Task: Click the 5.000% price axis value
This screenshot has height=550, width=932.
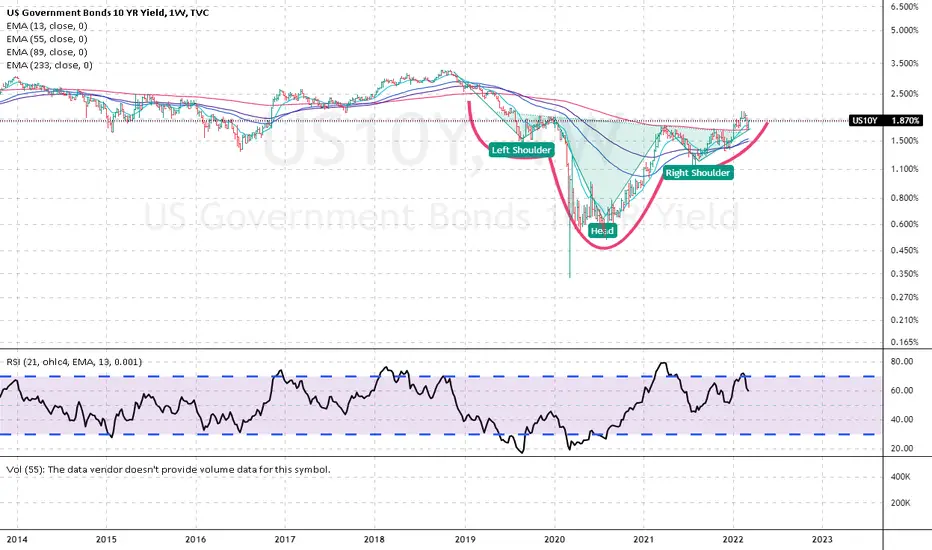Action: 905,30
